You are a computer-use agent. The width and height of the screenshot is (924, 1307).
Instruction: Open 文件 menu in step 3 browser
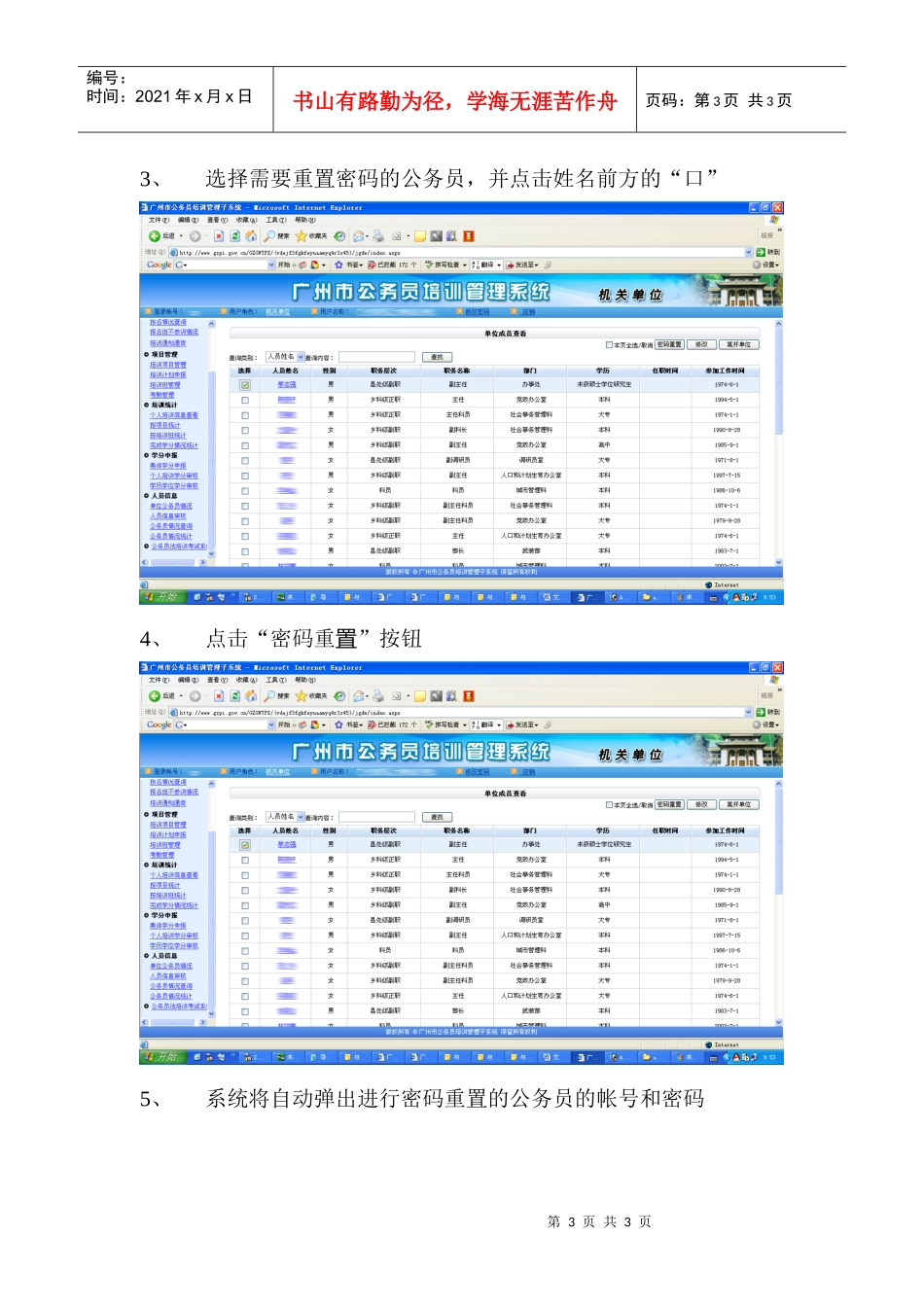(x=159, y=220)
